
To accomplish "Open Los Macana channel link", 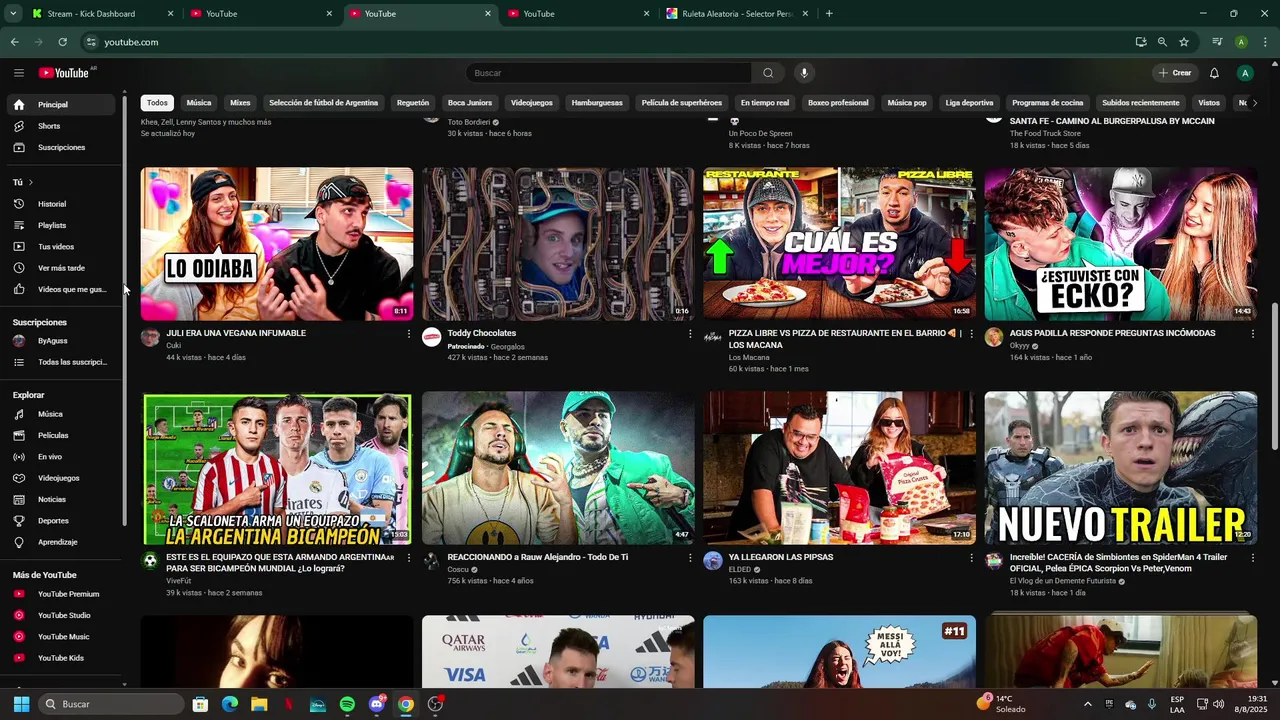I will click(749, 358).
